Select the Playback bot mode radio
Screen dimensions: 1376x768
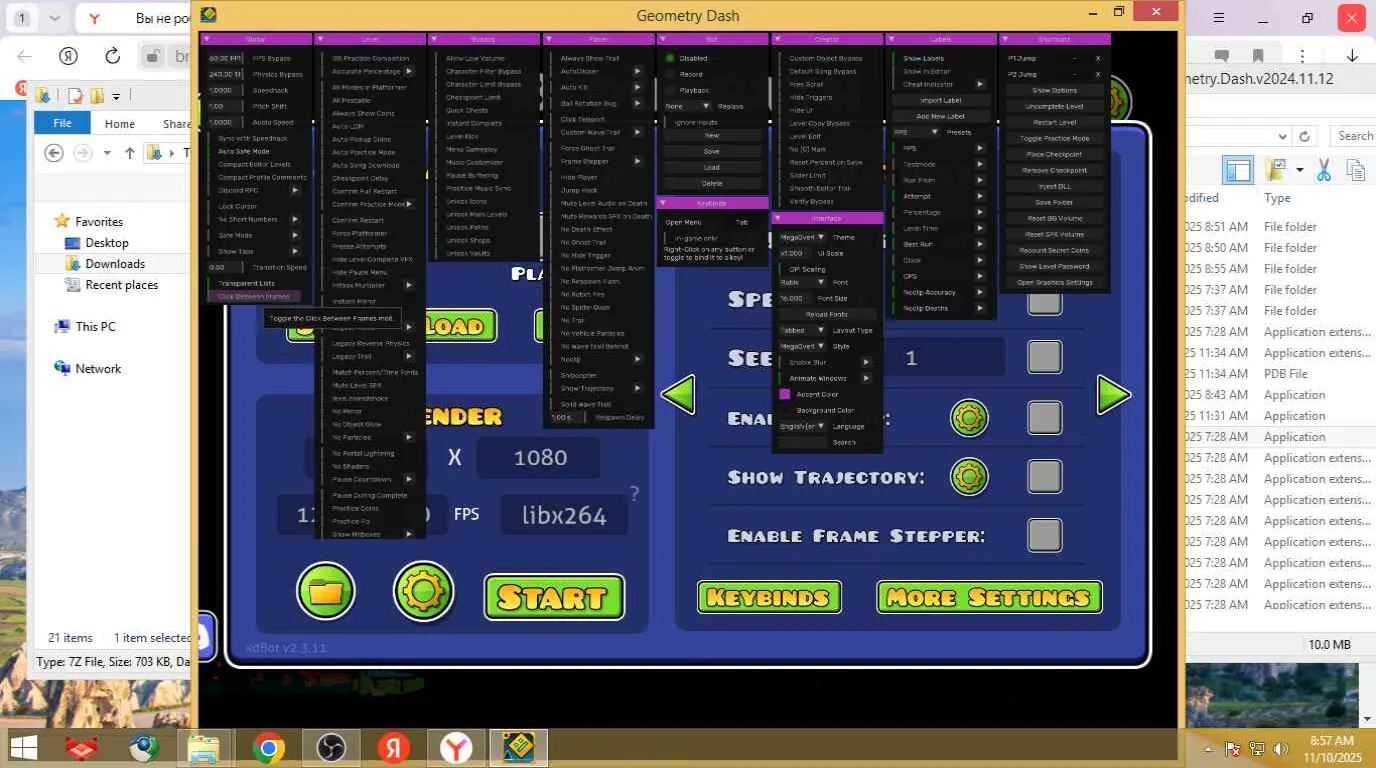point(670,90)
